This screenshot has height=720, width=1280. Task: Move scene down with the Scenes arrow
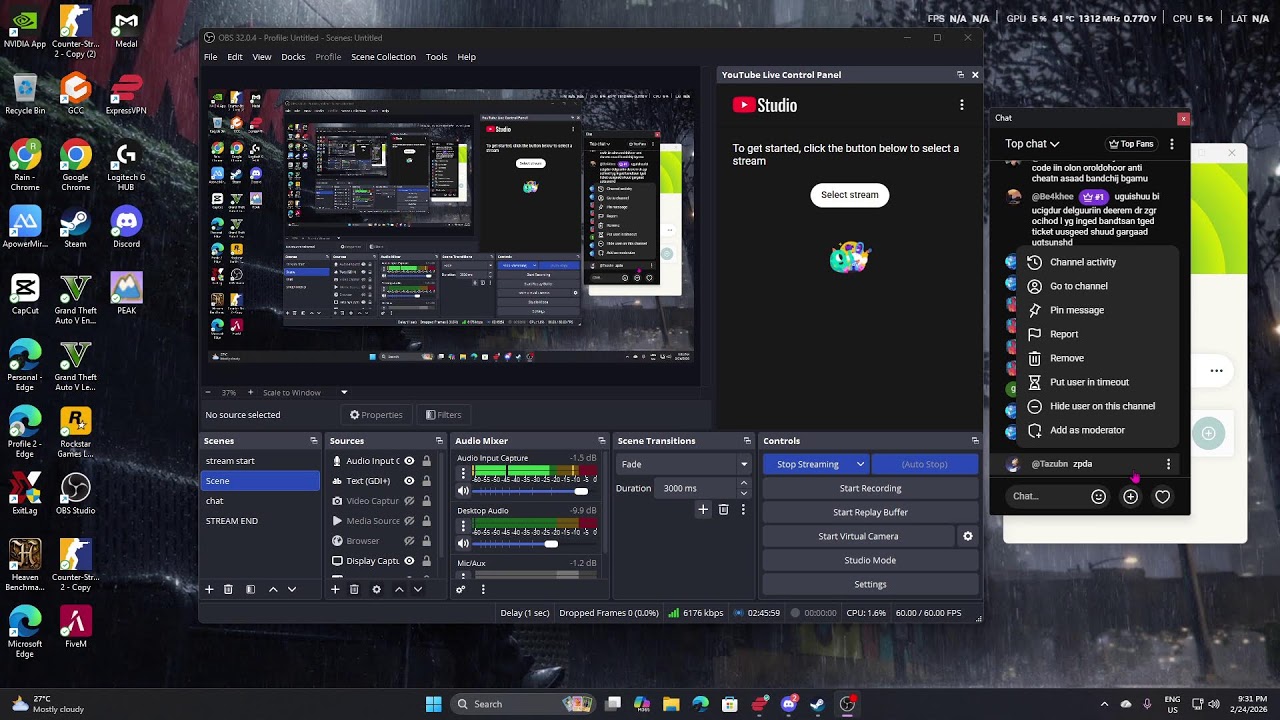[x=292, y=590]
